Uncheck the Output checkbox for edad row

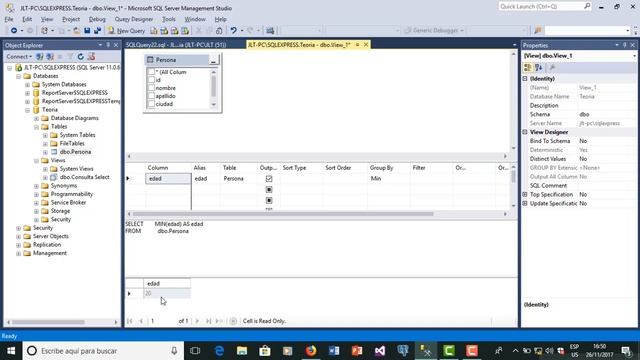click(x=269, y=179)
